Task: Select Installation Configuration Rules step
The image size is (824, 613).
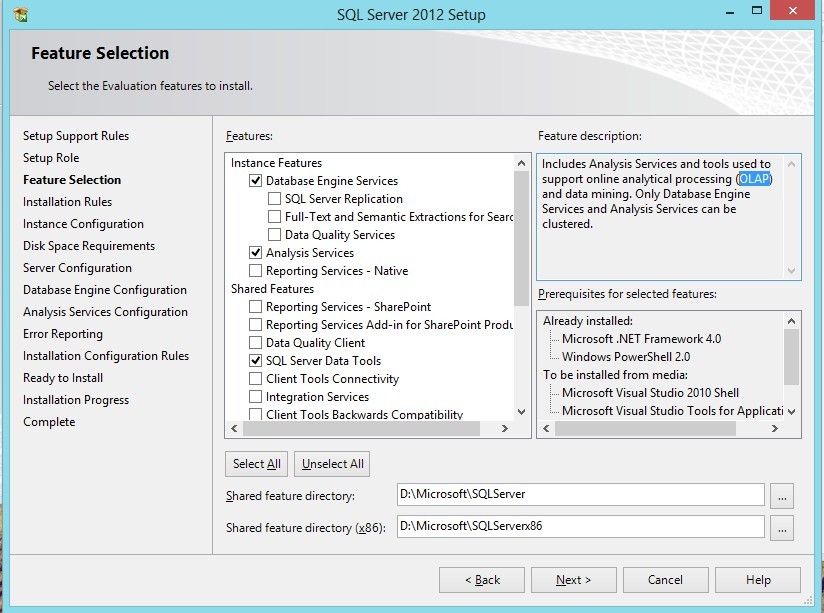Action: 106,356
